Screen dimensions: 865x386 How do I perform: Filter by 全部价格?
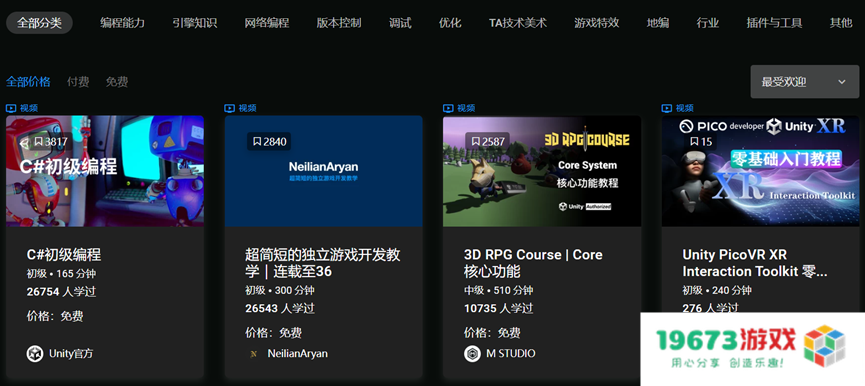[x=28, y=82]
